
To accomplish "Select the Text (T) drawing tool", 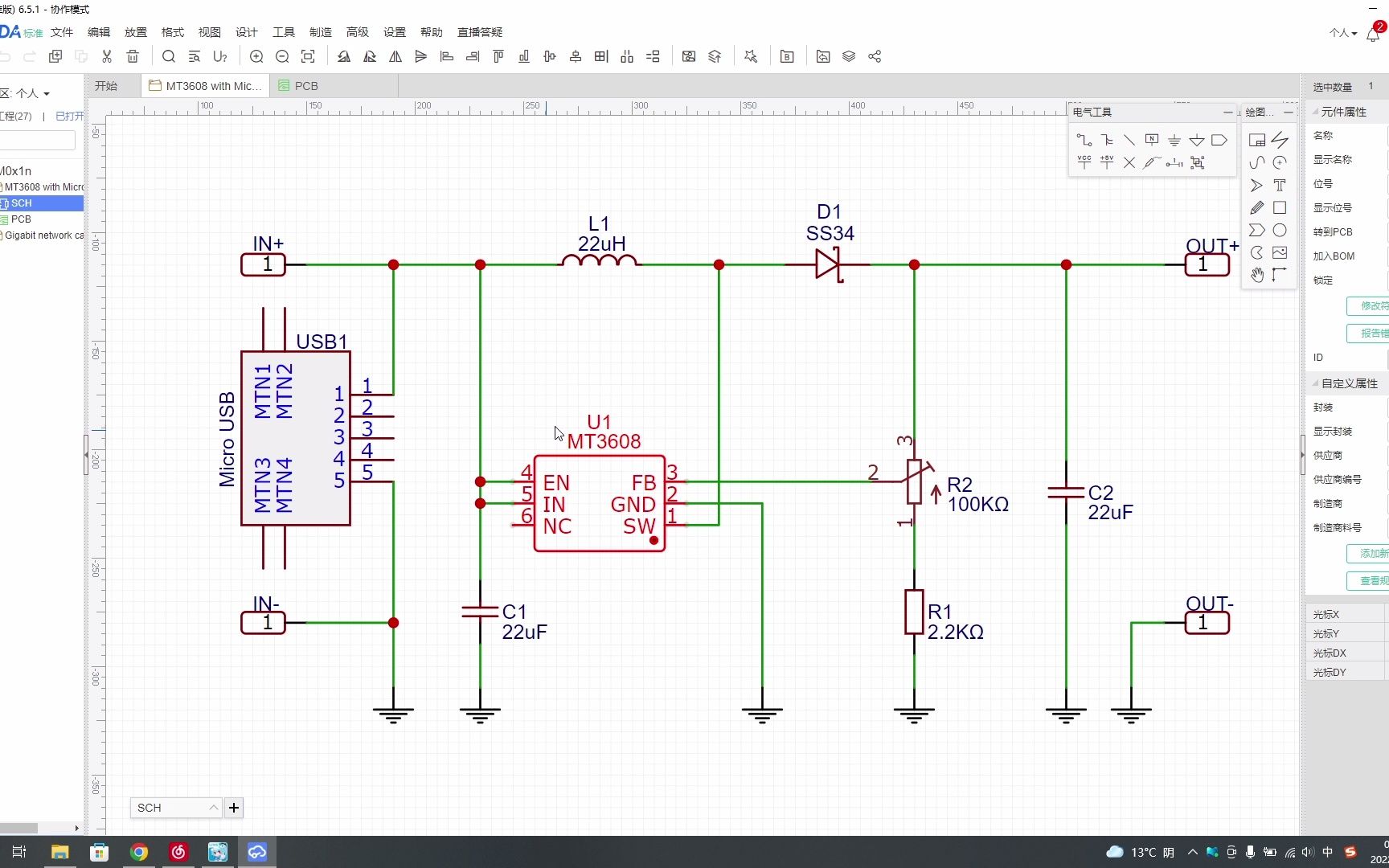I will click(1280, 185).
